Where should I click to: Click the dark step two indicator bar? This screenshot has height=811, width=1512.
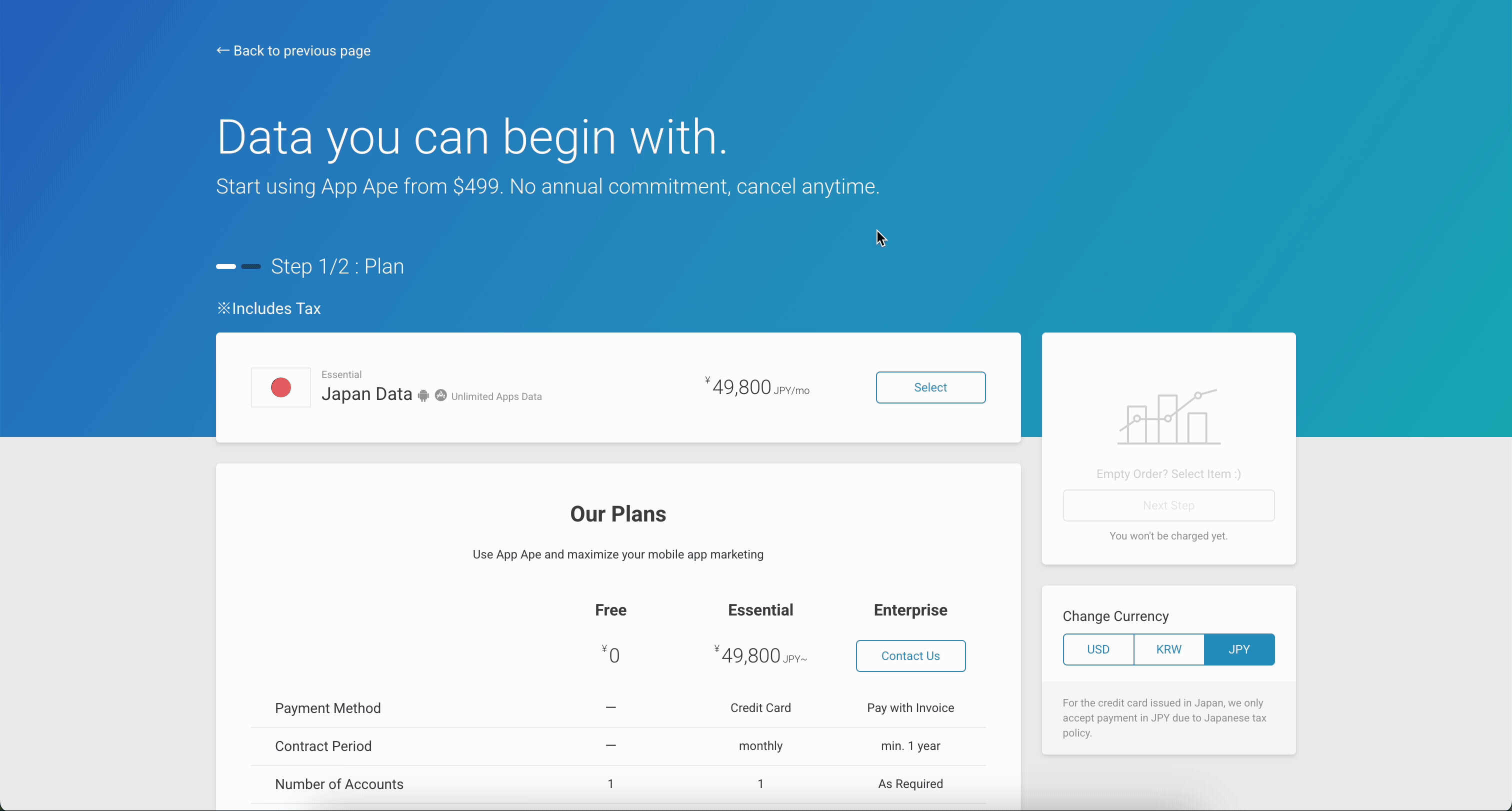tap(250, 266)
